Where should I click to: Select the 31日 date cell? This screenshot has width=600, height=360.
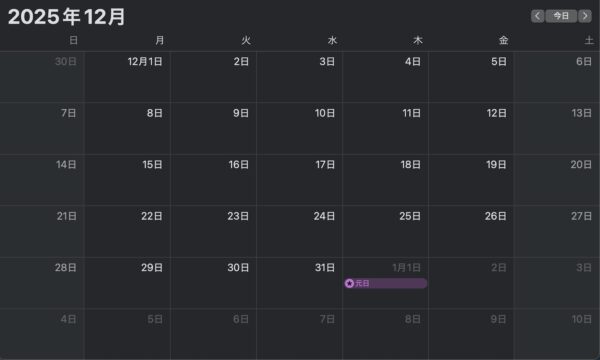tap(300, 283)
